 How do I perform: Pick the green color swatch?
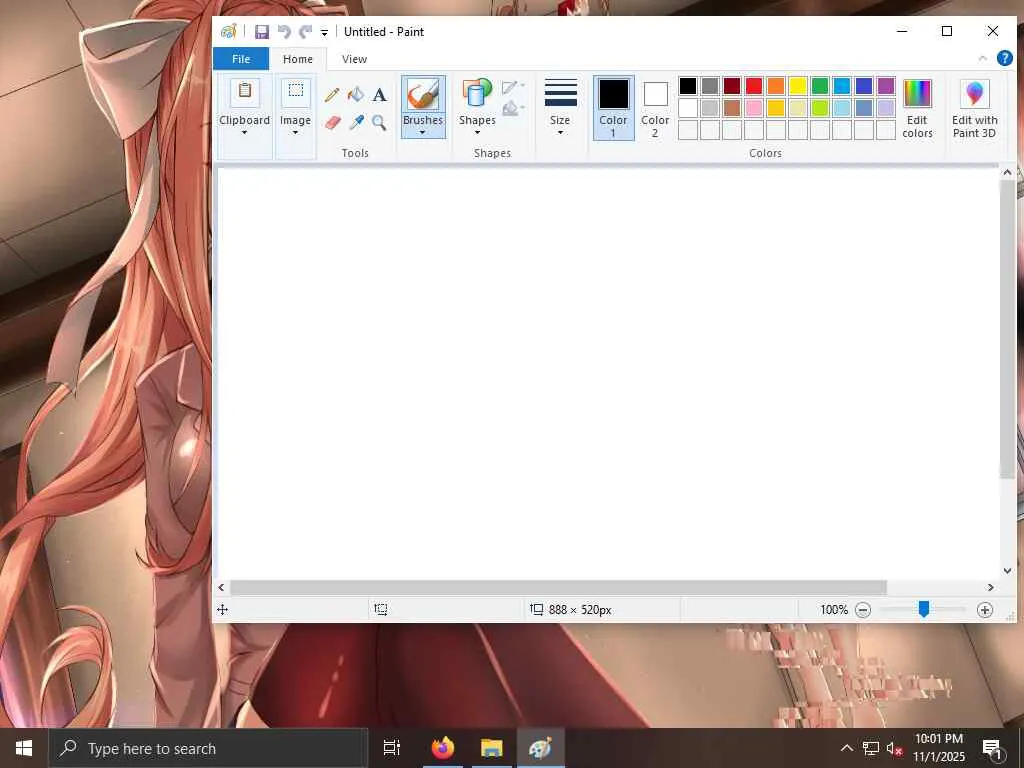click(820, 86)
